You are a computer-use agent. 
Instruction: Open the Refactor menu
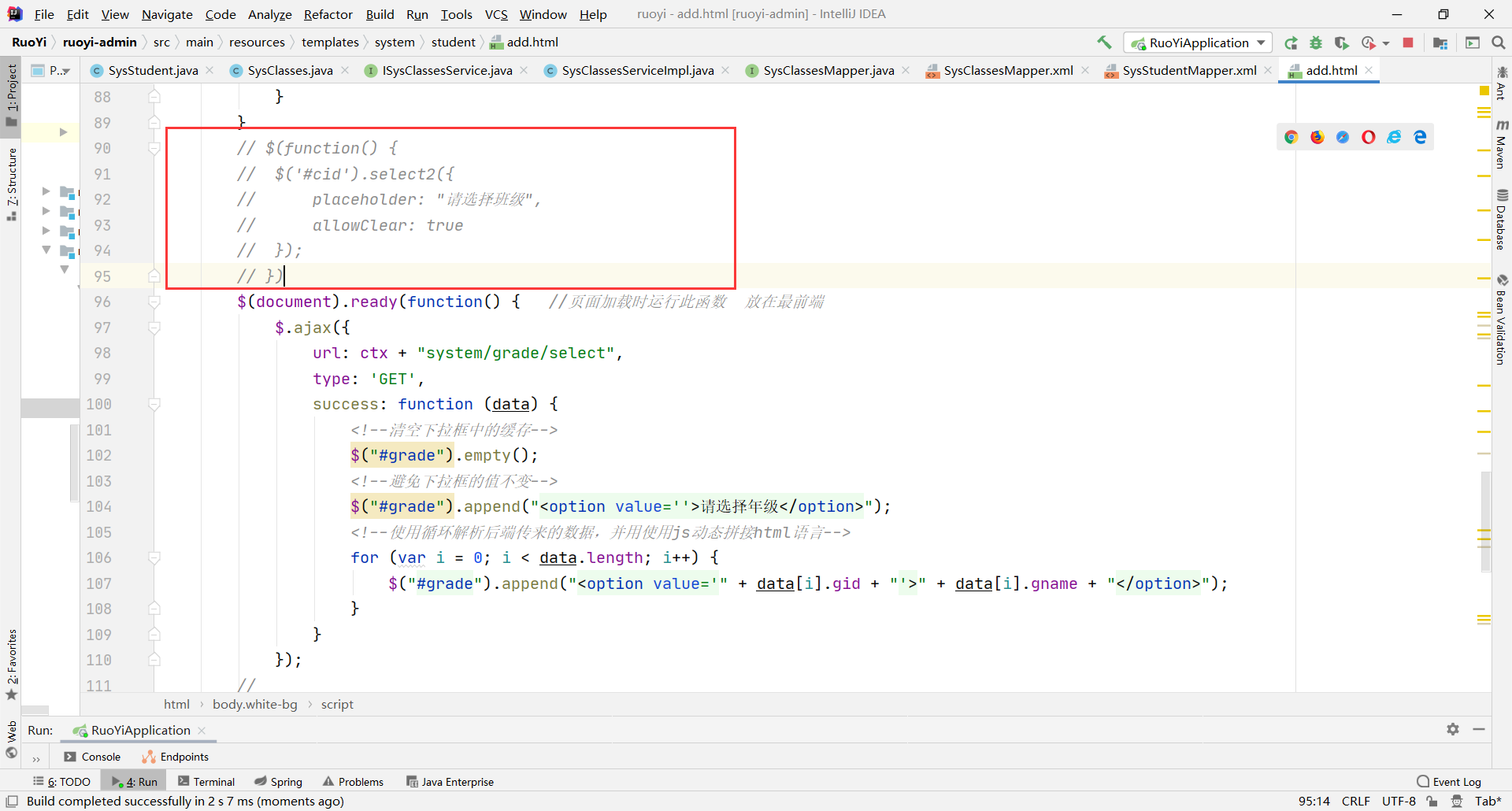pos(328,14)
